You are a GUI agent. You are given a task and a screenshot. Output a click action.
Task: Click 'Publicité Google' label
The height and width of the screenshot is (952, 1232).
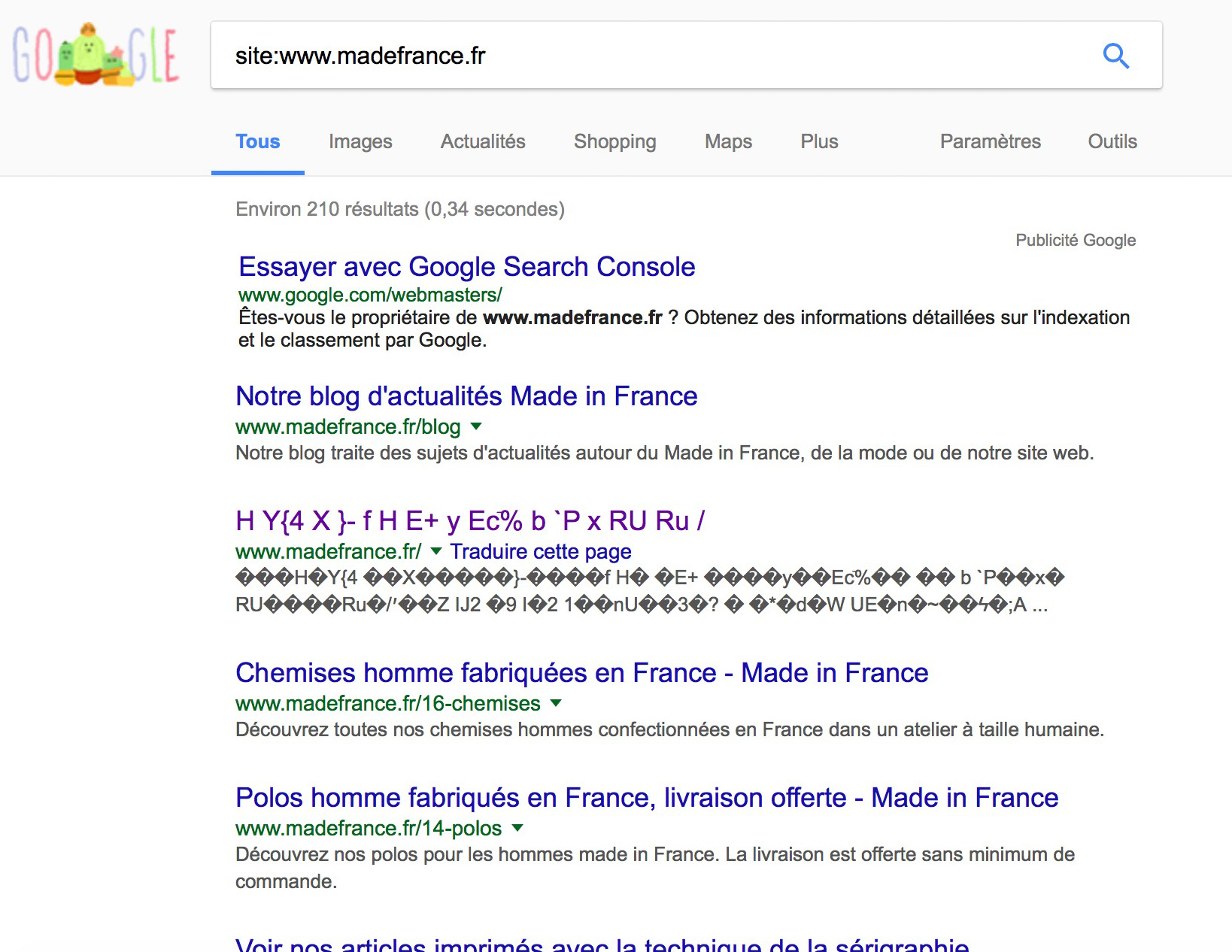(1076, 240)
